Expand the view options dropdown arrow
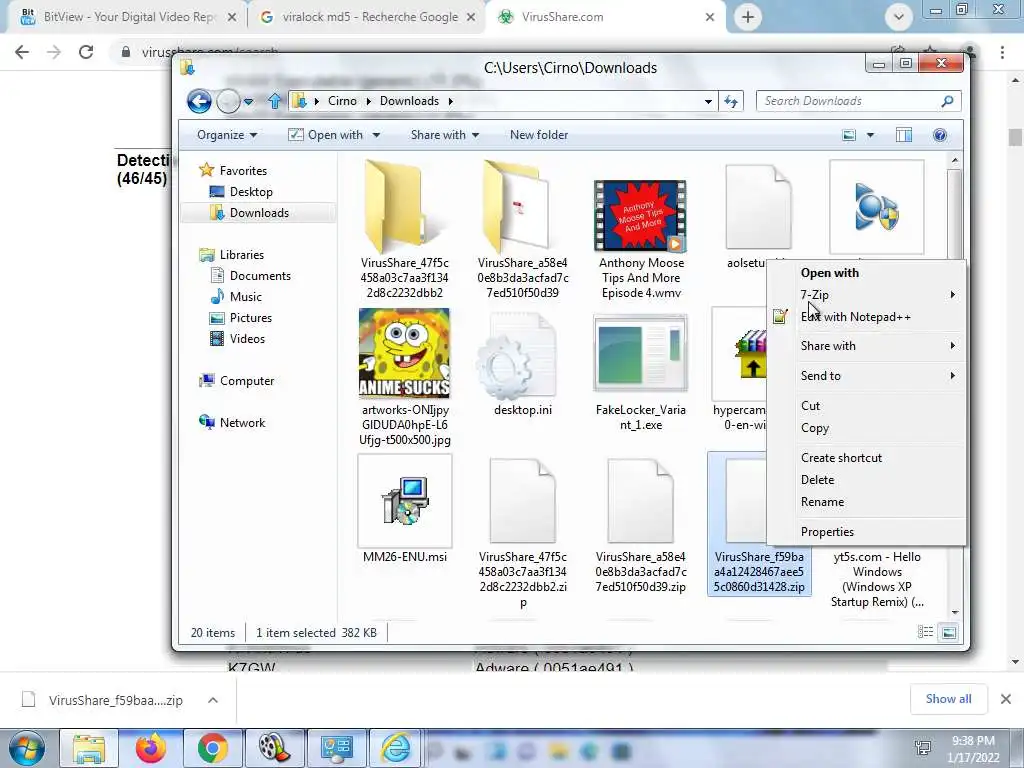This screenshot has width=1024, height=768. click(870, 135)
